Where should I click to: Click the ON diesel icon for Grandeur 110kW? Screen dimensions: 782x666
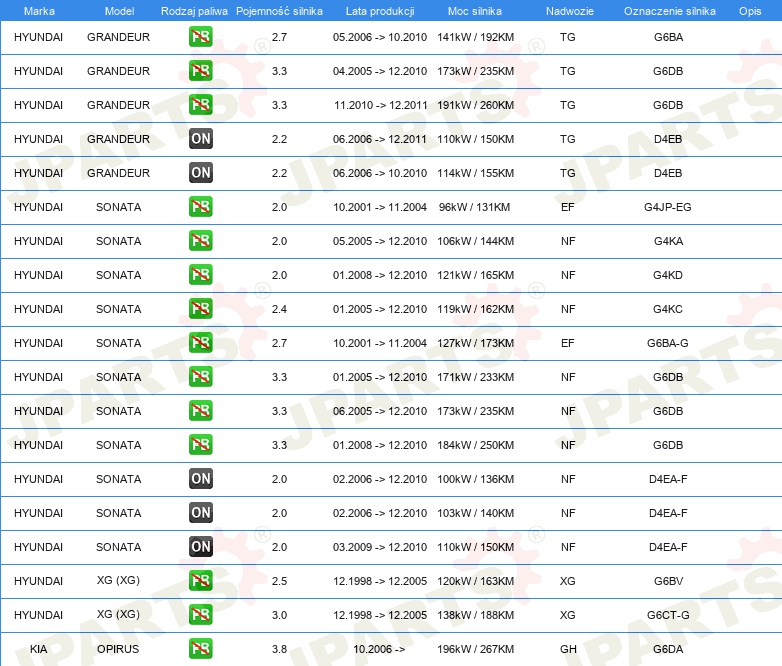(200, 139)
